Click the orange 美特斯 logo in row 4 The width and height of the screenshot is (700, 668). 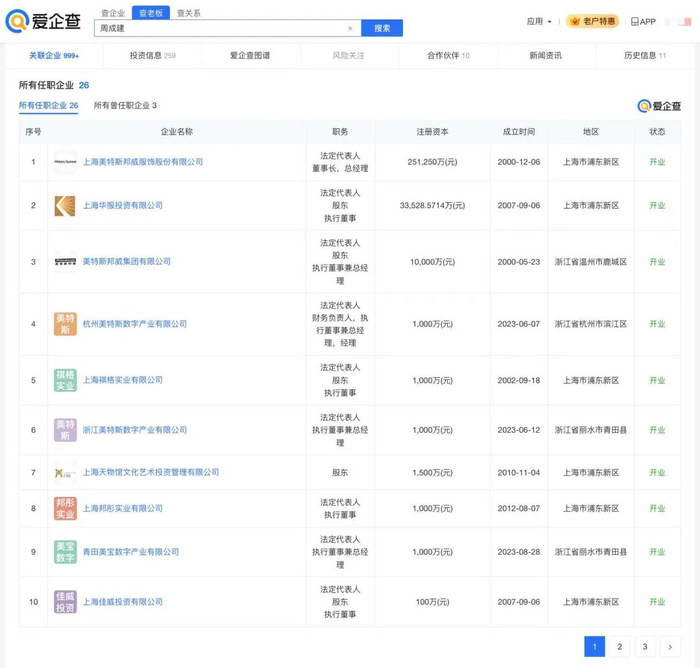pyautogui.click(x=65, y=324)
